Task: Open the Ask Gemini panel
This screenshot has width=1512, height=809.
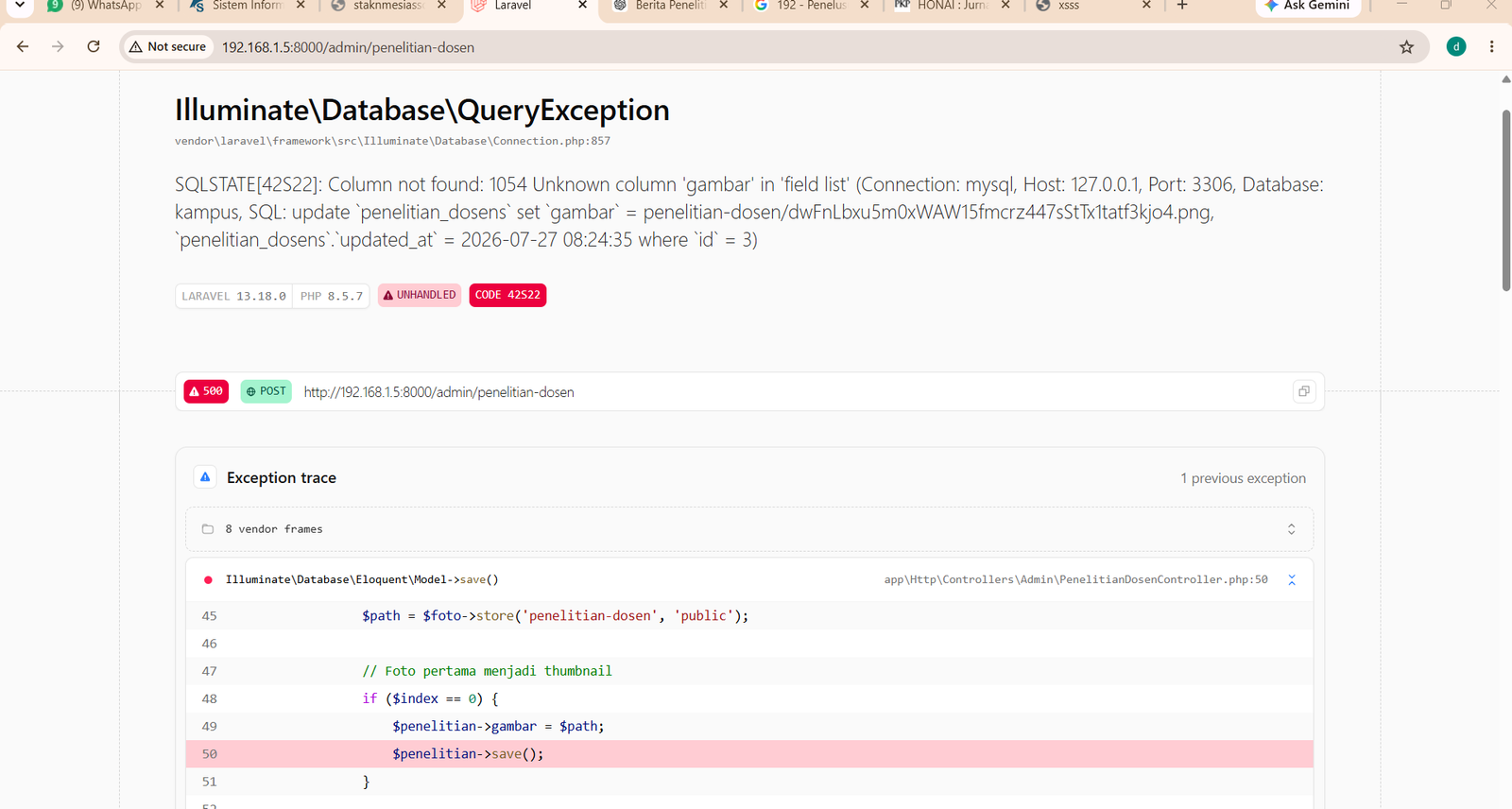Action: [1308, 6]
